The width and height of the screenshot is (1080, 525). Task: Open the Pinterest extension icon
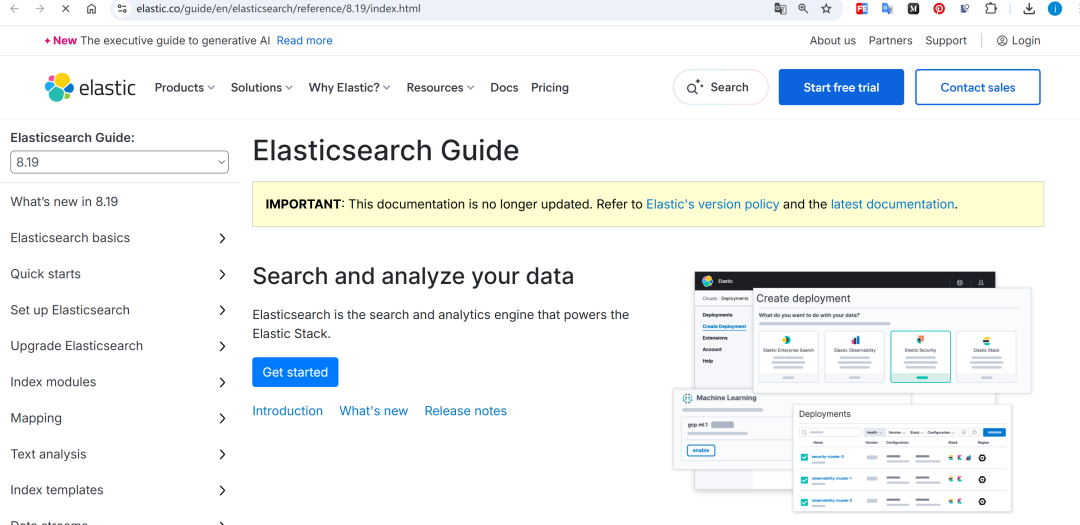pos(939,9)
